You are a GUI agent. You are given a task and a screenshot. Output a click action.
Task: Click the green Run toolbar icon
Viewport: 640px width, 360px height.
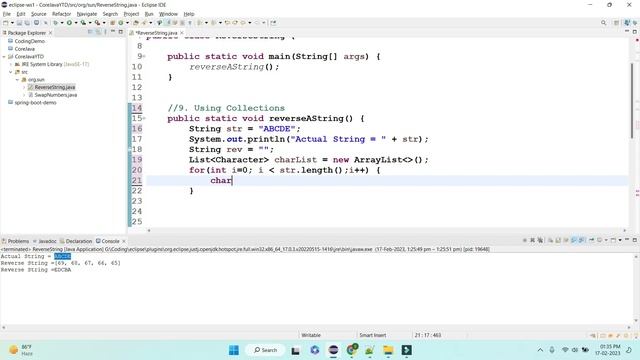[69, 23]
